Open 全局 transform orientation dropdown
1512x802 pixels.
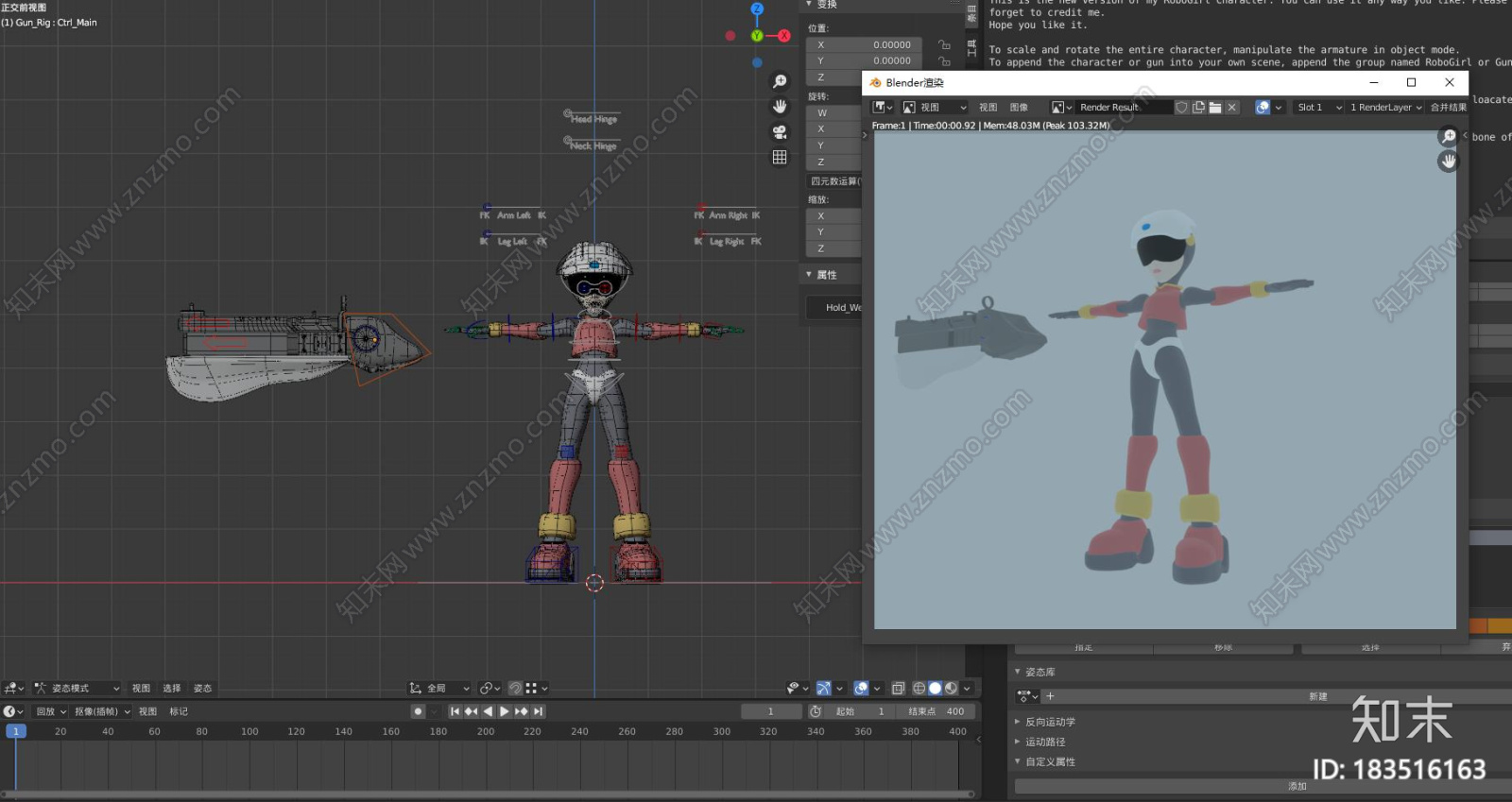click(x=439, y=689)
